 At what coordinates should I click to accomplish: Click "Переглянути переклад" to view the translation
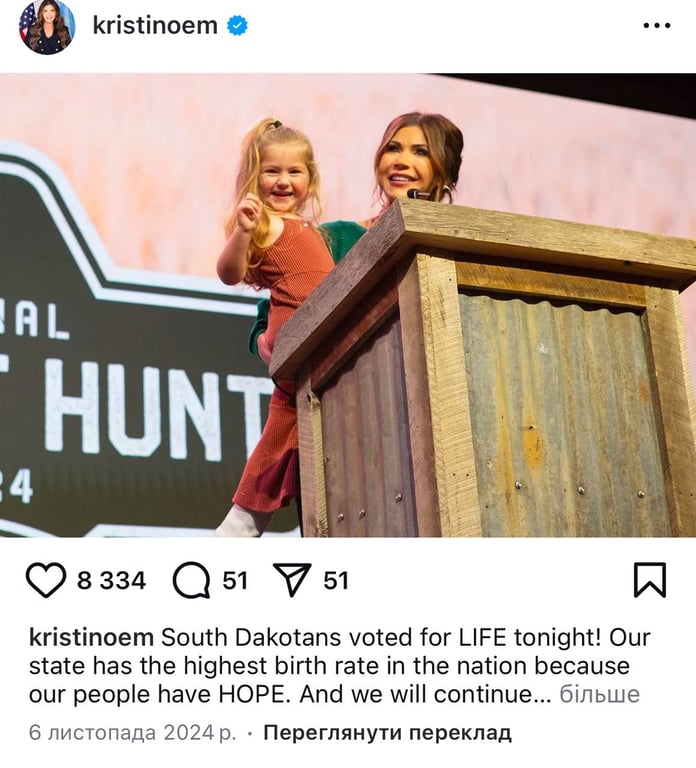(387, 733)
